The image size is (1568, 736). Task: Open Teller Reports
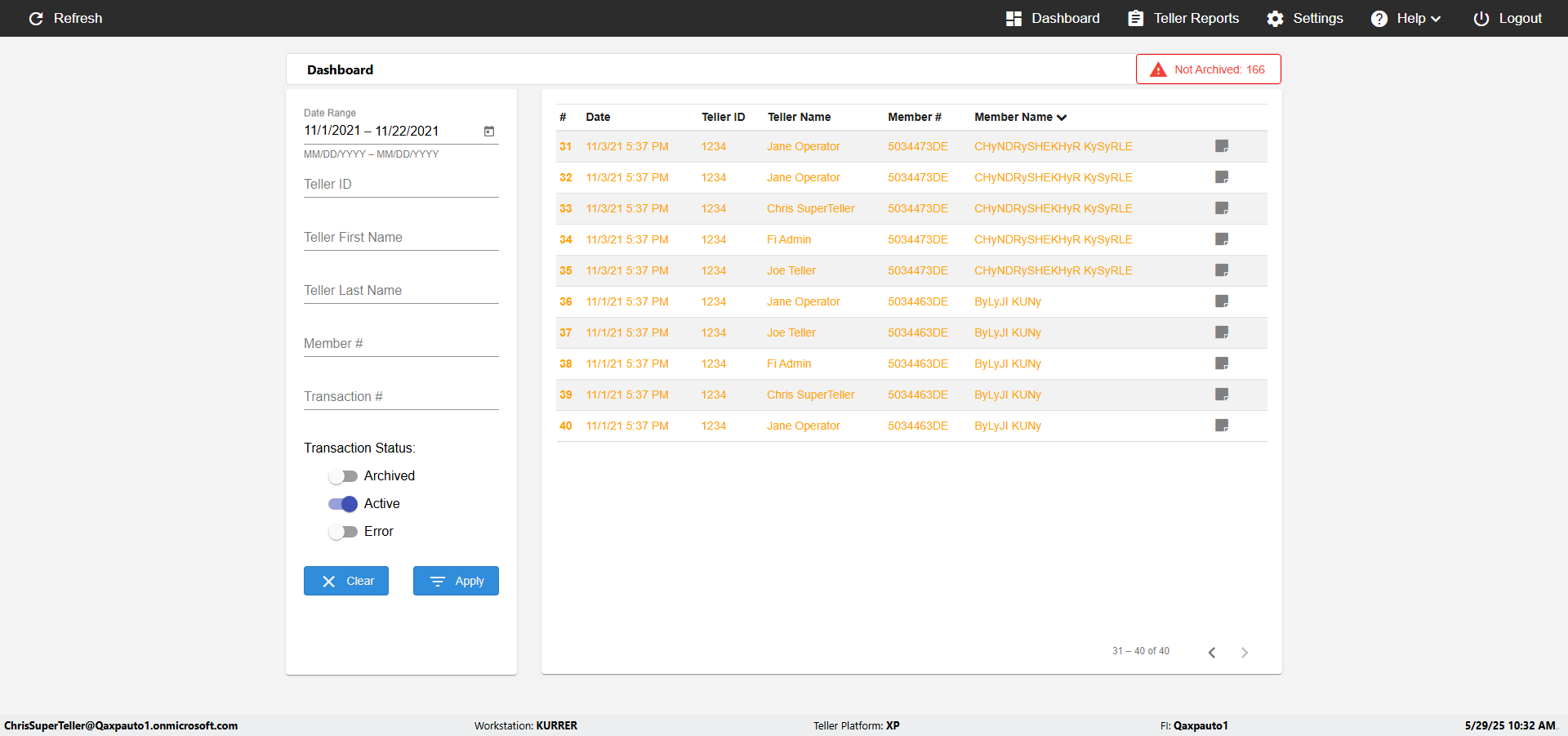coord(1183,18)
